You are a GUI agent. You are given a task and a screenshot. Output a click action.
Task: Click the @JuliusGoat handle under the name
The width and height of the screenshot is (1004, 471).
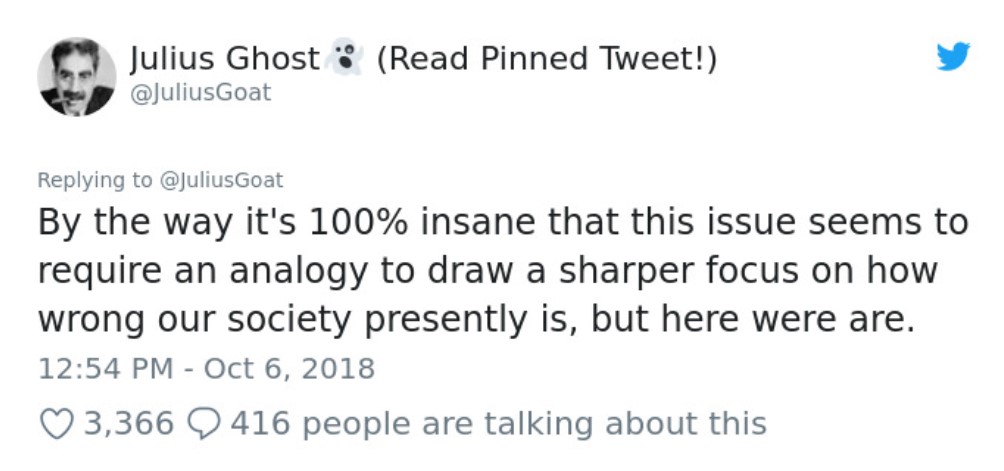[200, 93]
